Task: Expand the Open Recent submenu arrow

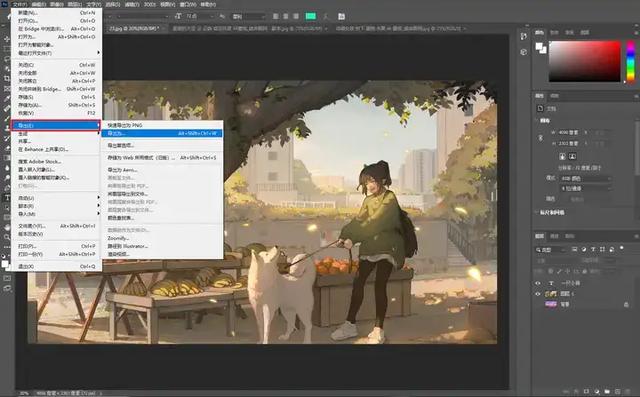Action: [x=98, y=53]
